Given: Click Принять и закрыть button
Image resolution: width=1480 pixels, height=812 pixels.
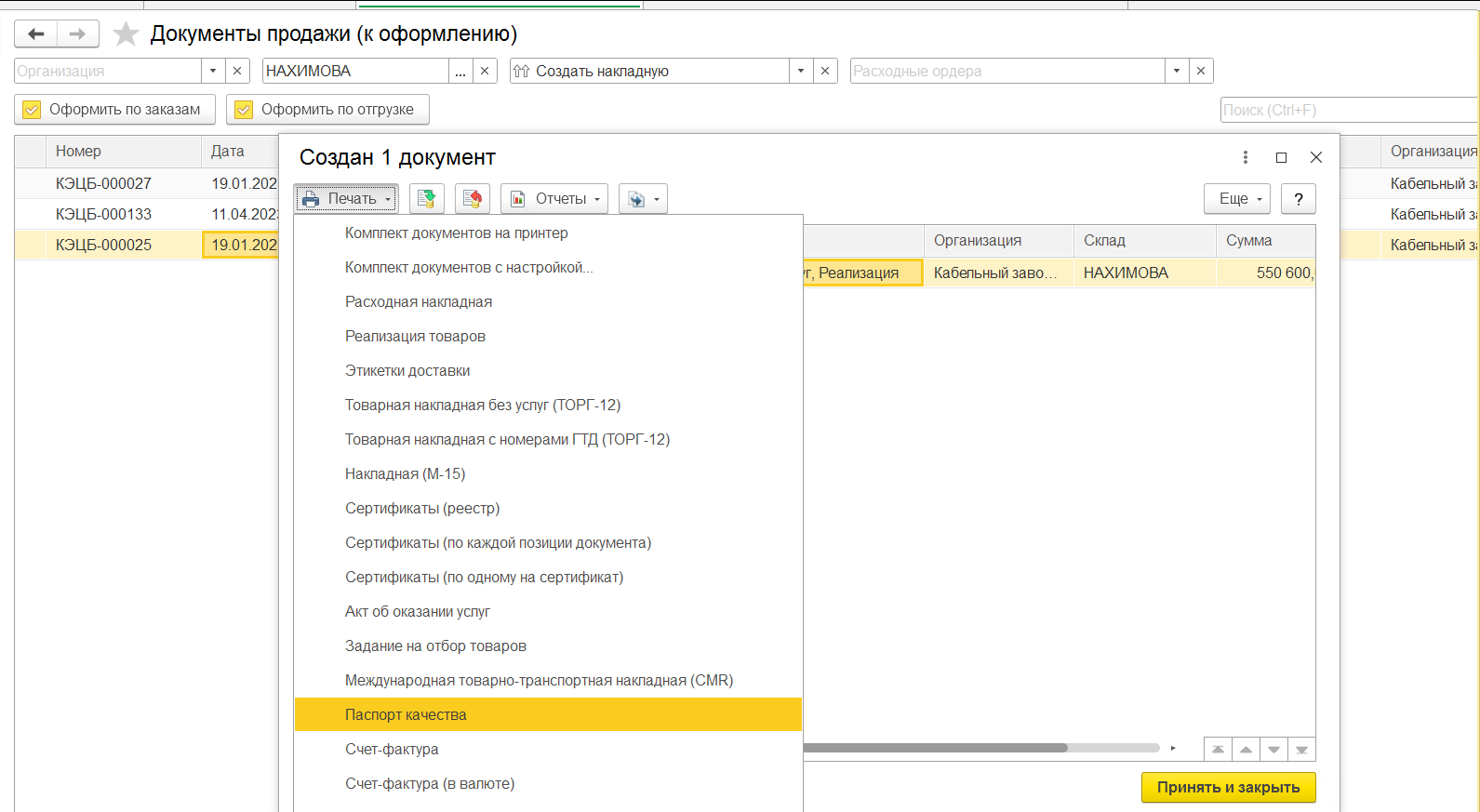Looking at the screenshot, I should pos(1229,787).
